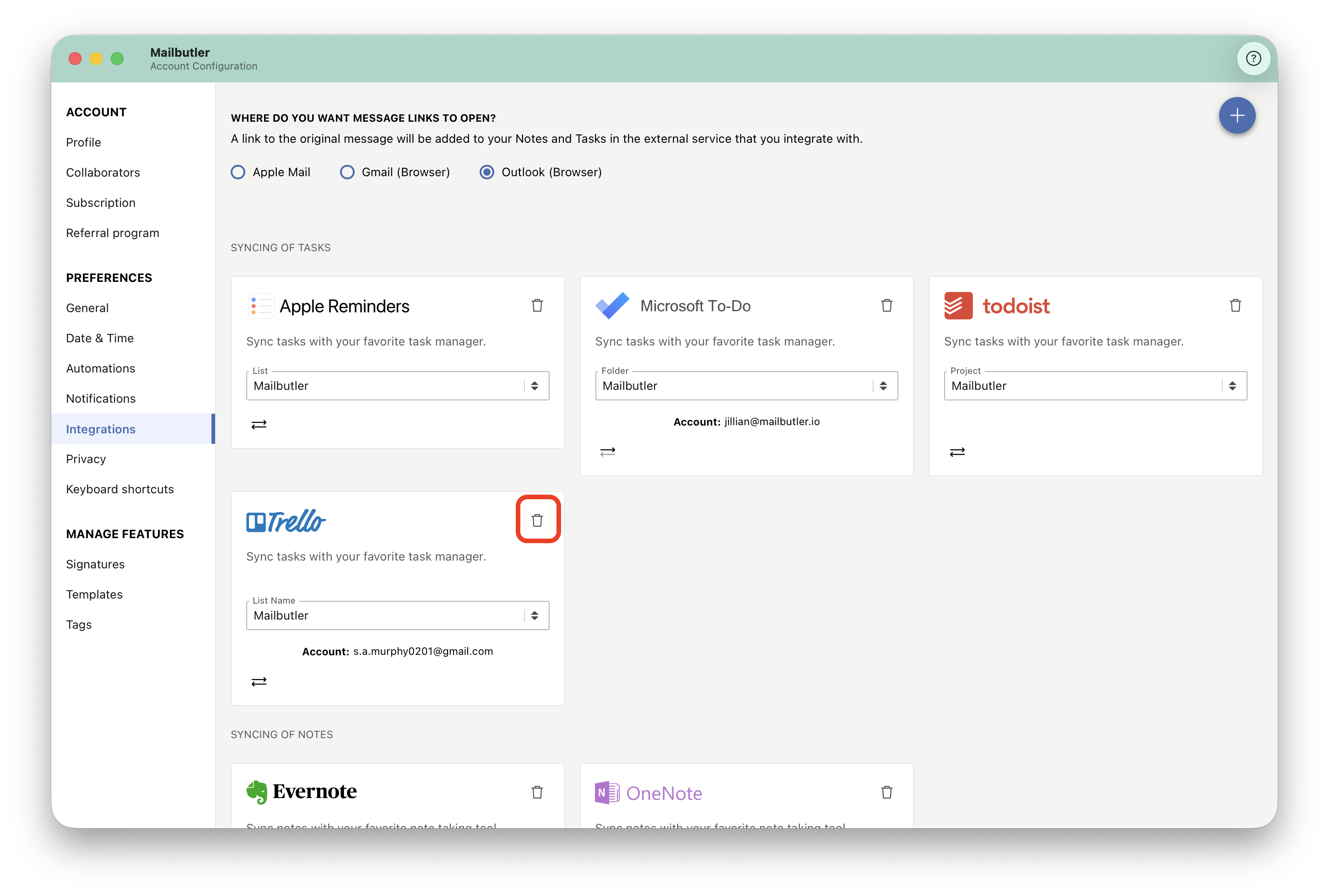Select Outlook (Browser) radio option
This screenshot has width=1329, height=896.
click(x=487, y=172)
